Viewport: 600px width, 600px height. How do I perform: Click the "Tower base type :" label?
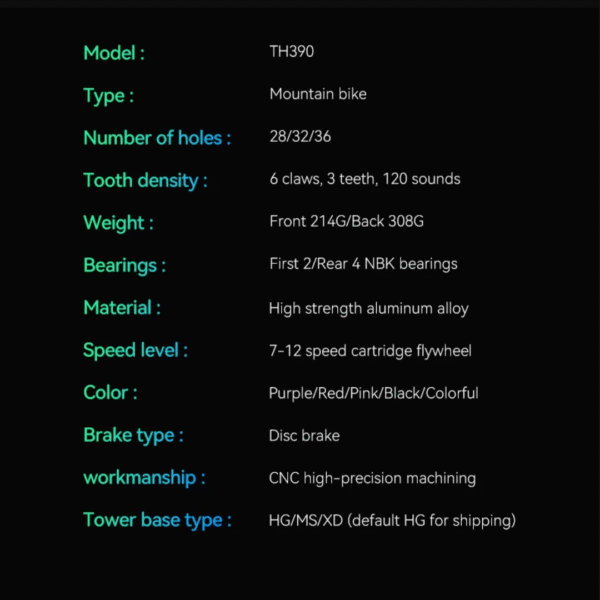pyautogui.click(x=157, y=520)
